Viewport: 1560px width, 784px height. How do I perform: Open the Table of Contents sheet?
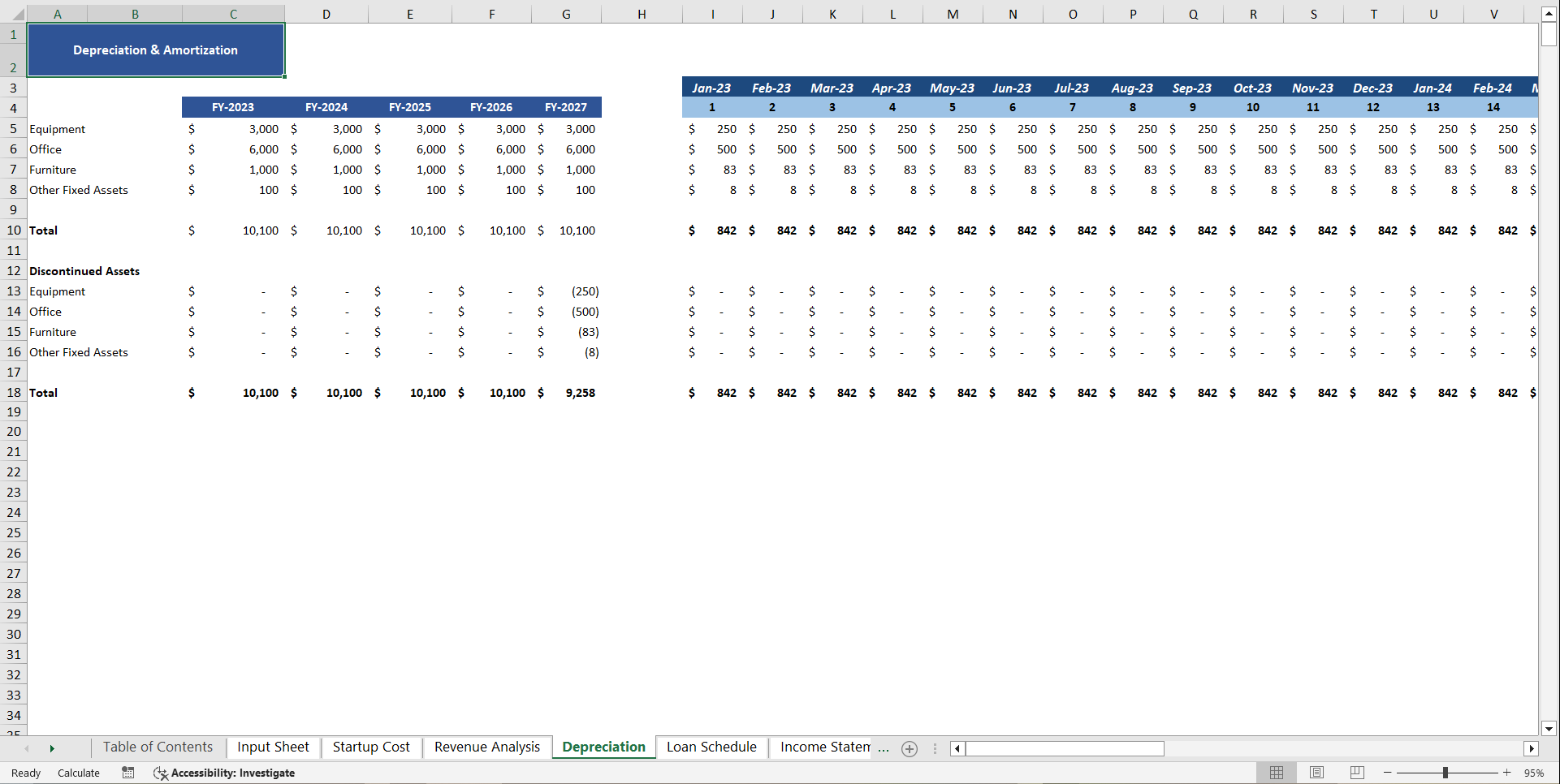(x=158, y=747)
